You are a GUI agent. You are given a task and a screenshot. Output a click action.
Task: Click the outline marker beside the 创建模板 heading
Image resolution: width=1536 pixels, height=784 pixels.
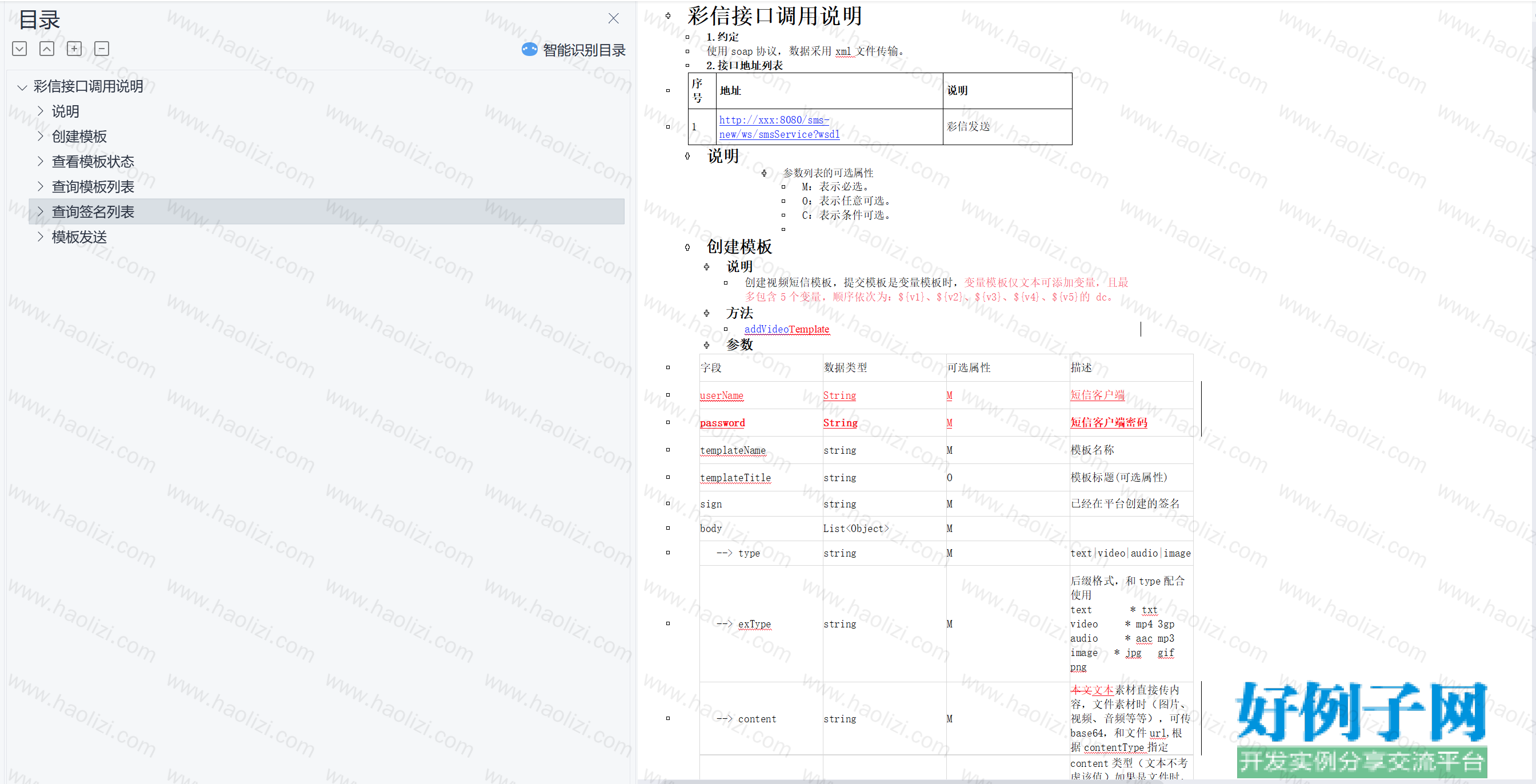point(687,247)
